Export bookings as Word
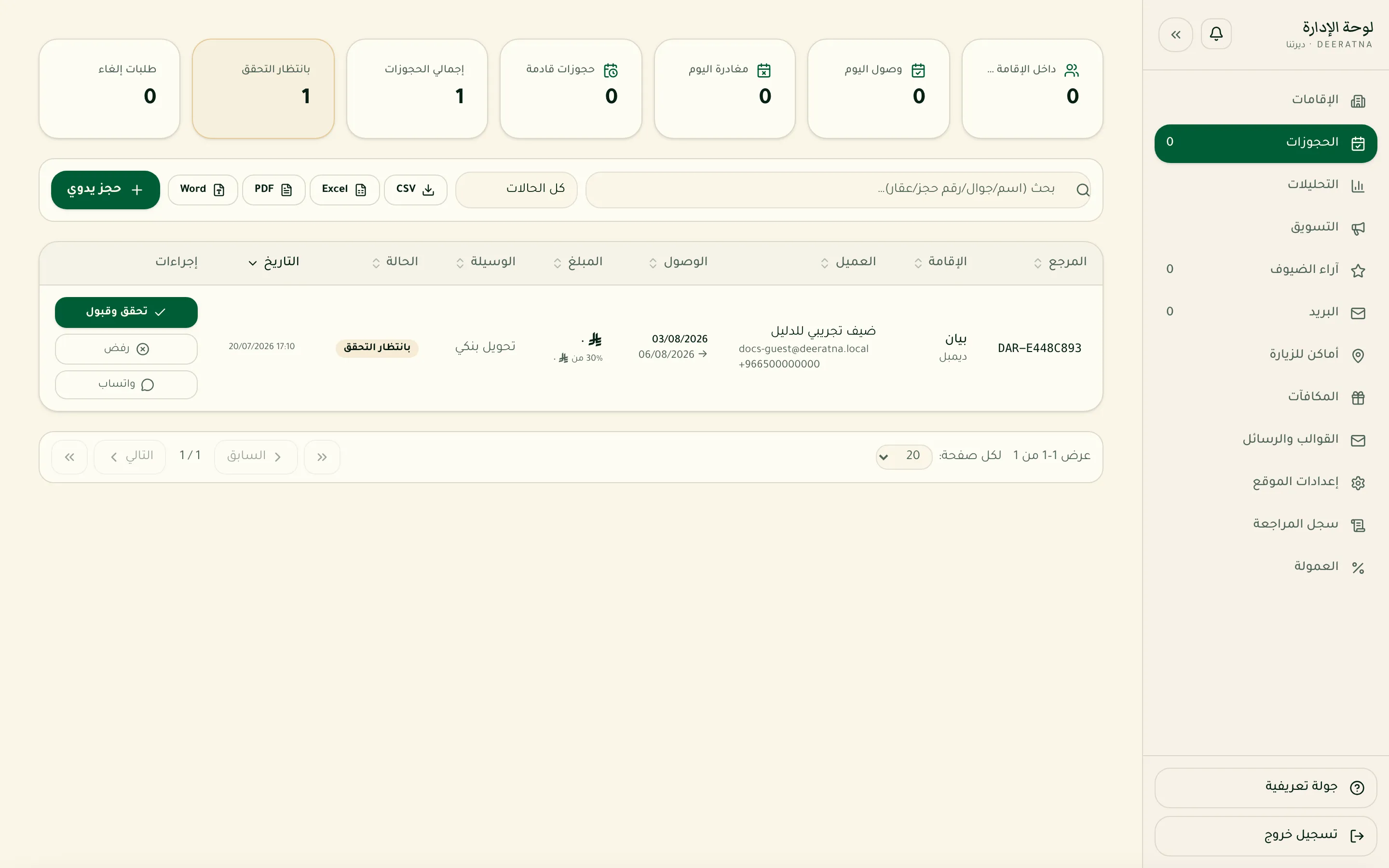 [203, 190]
